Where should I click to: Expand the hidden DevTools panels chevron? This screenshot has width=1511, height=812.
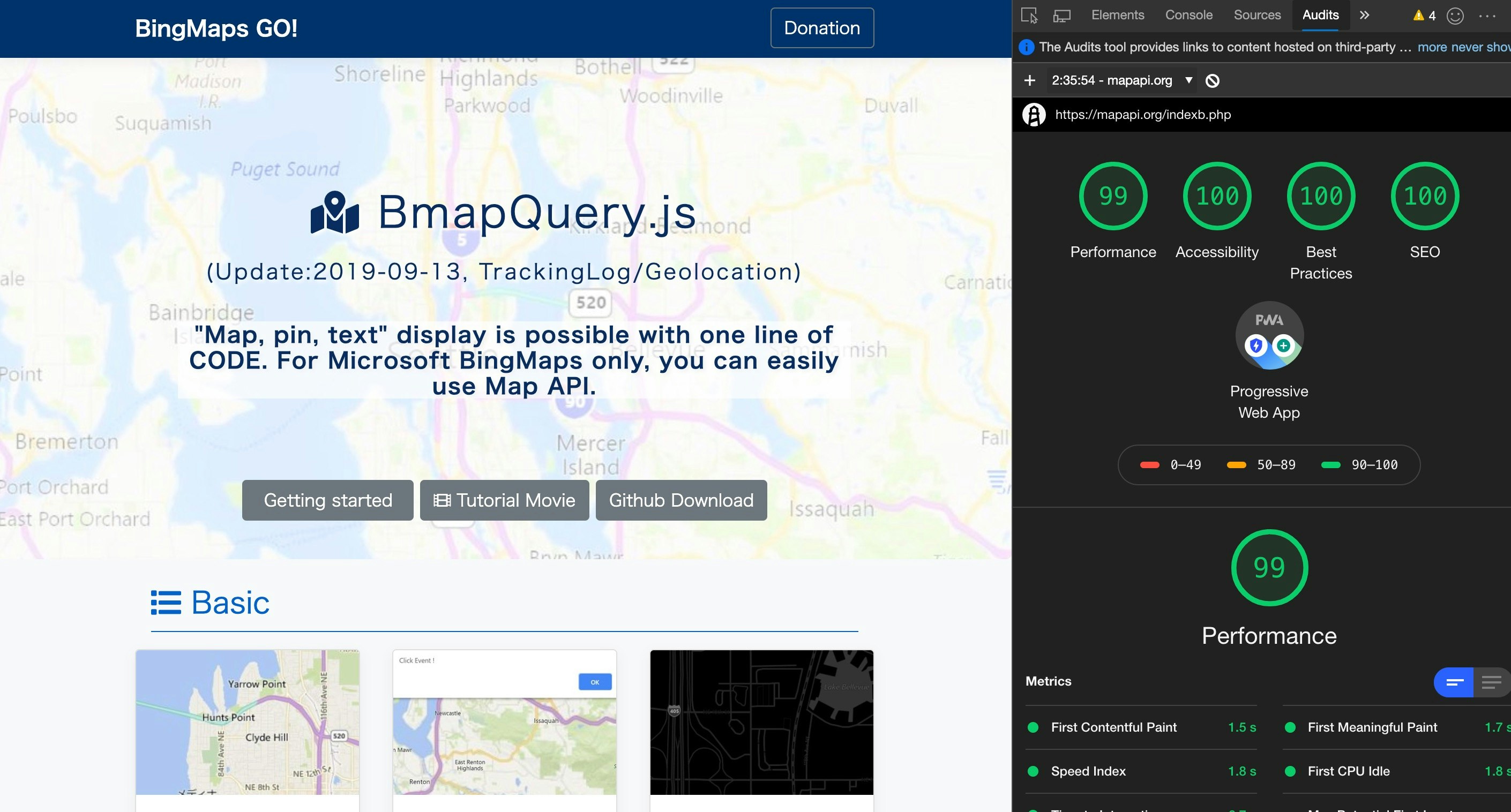pos(1365,14)
